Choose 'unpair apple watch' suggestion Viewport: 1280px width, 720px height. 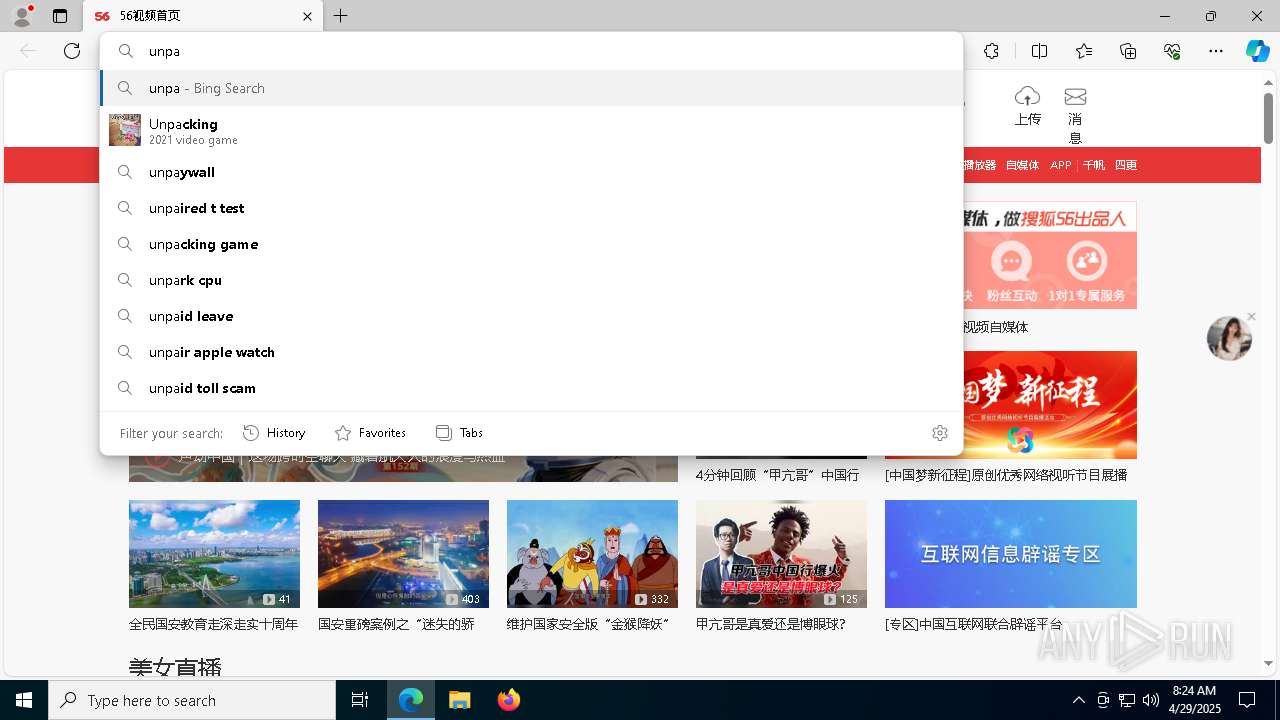531,352
